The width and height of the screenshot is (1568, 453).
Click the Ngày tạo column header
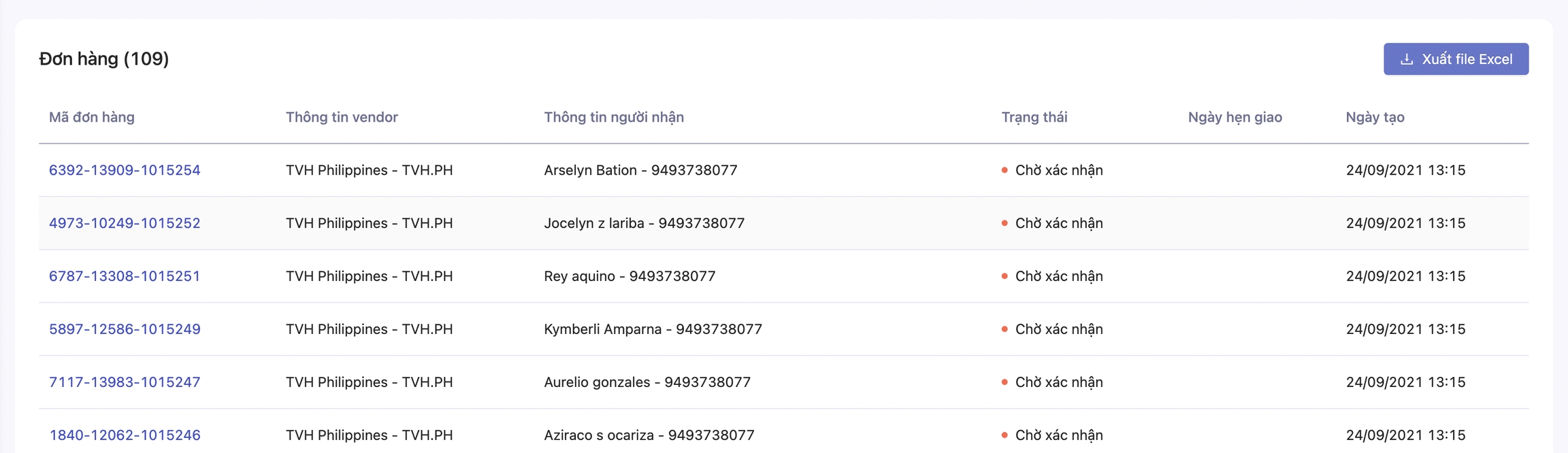tap(1375, 117)
